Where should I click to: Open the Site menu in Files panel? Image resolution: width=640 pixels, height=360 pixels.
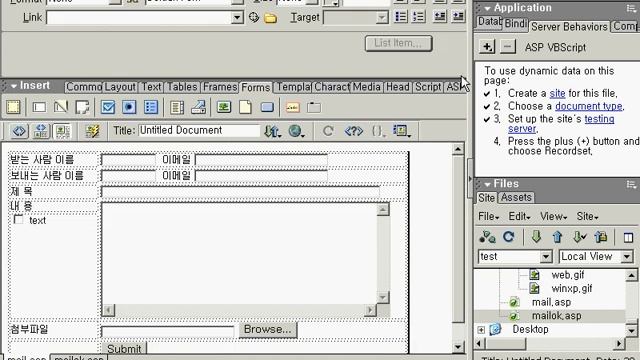[587, 216]
